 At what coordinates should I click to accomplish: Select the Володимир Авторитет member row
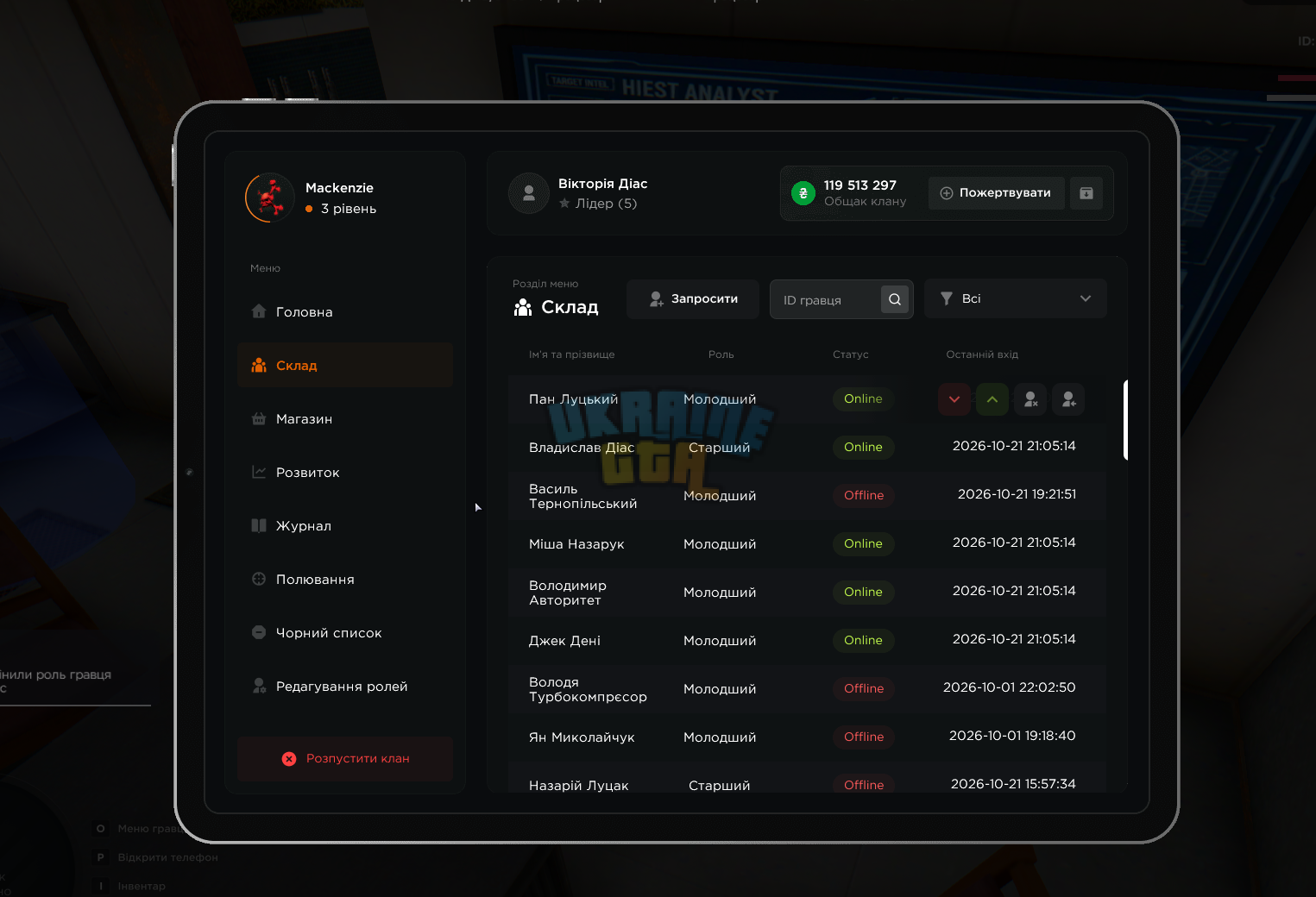click(x=807, y=593)
